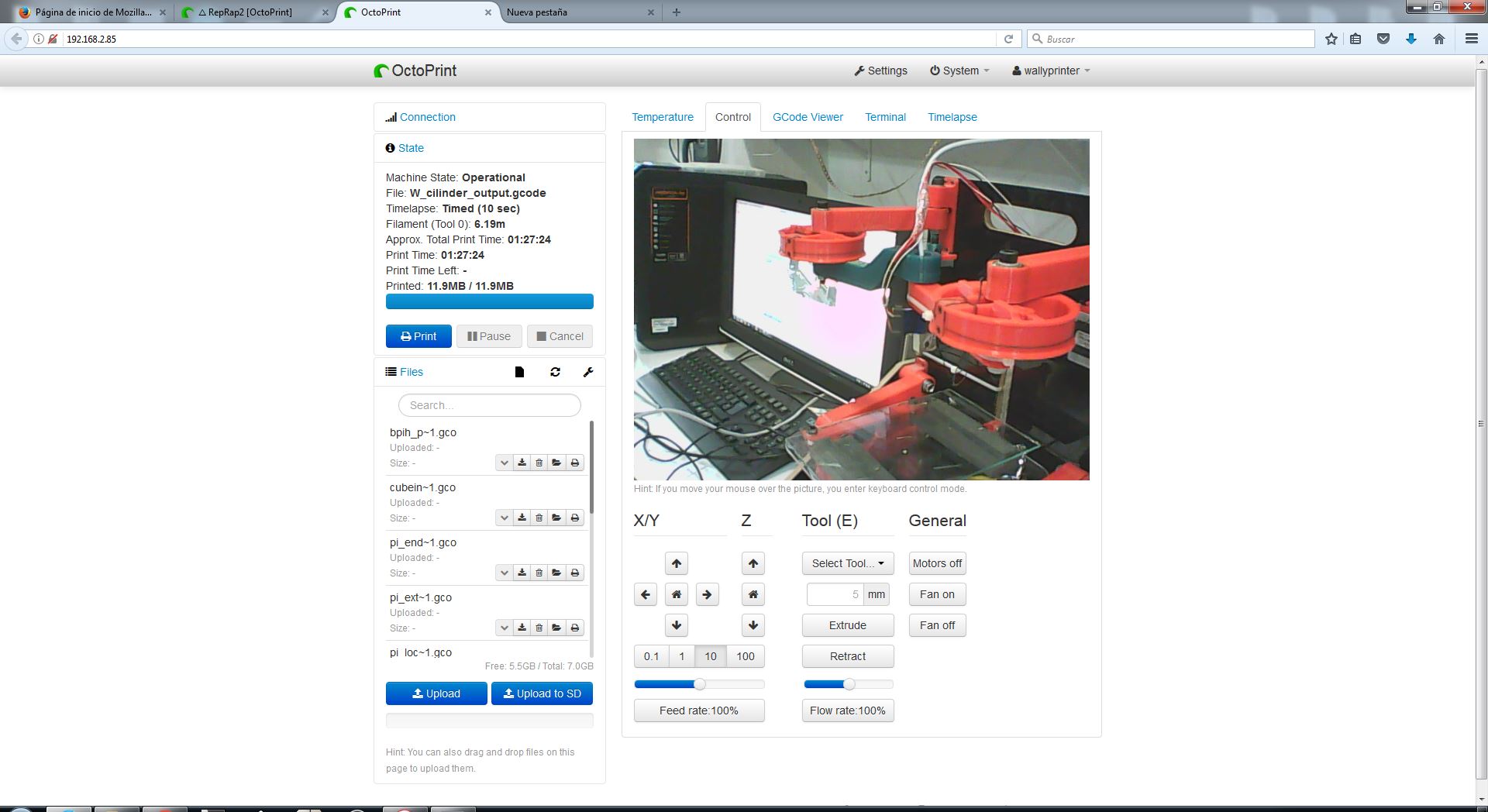Delete pi_ext~1.gco with trash icon
This screenshot has height=812, width=1488.
coord(539,628)
